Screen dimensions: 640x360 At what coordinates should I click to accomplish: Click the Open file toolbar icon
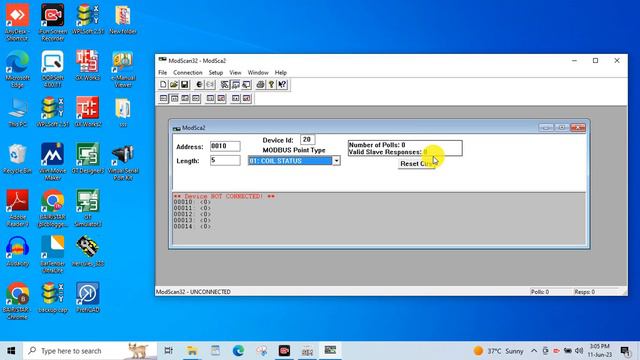(x=174, y=84)
